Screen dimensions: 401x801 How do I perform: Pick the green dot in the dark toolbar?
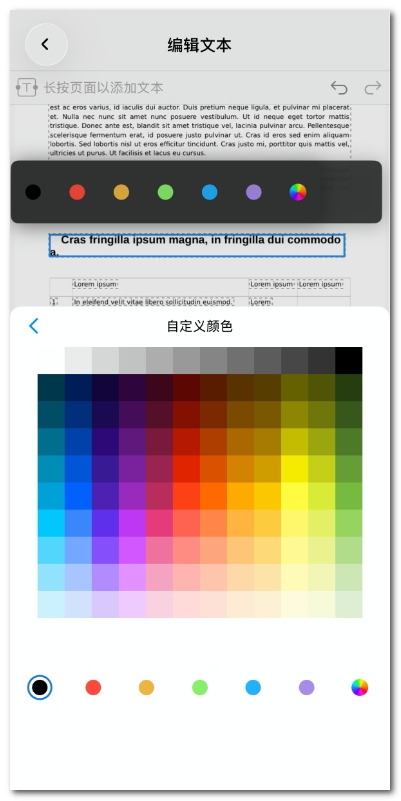click(166, 192)
